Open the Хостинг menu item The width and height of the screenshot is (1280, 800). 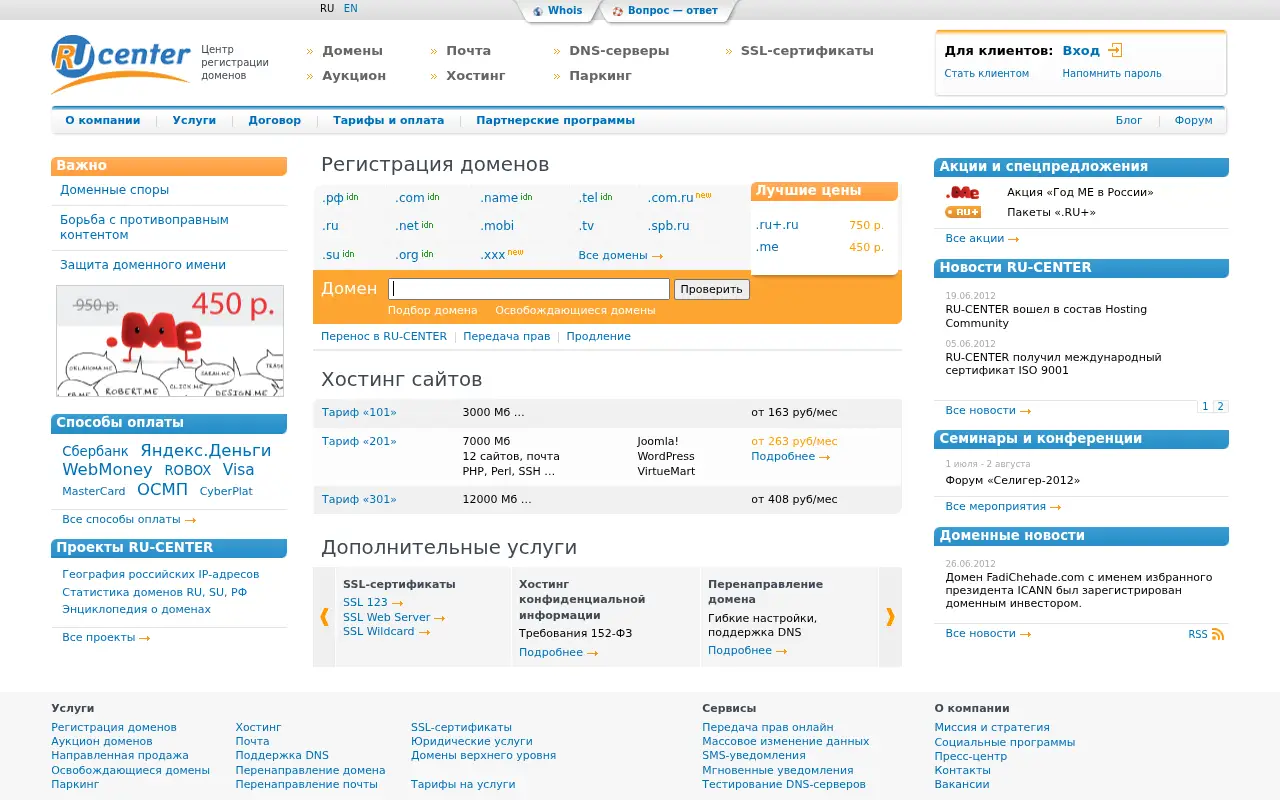click(x=476, y=75)
